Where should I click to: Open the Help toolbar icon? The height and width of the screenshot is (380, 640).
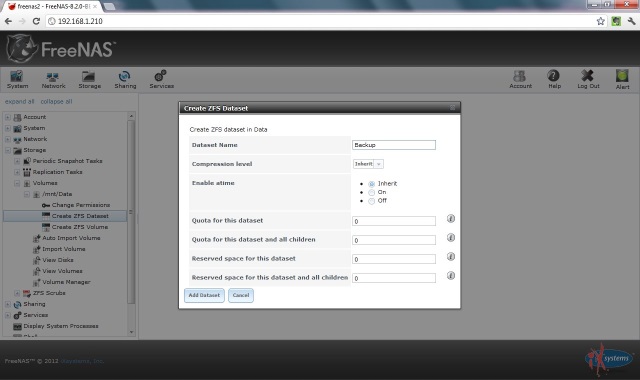(x=554, y=79)
